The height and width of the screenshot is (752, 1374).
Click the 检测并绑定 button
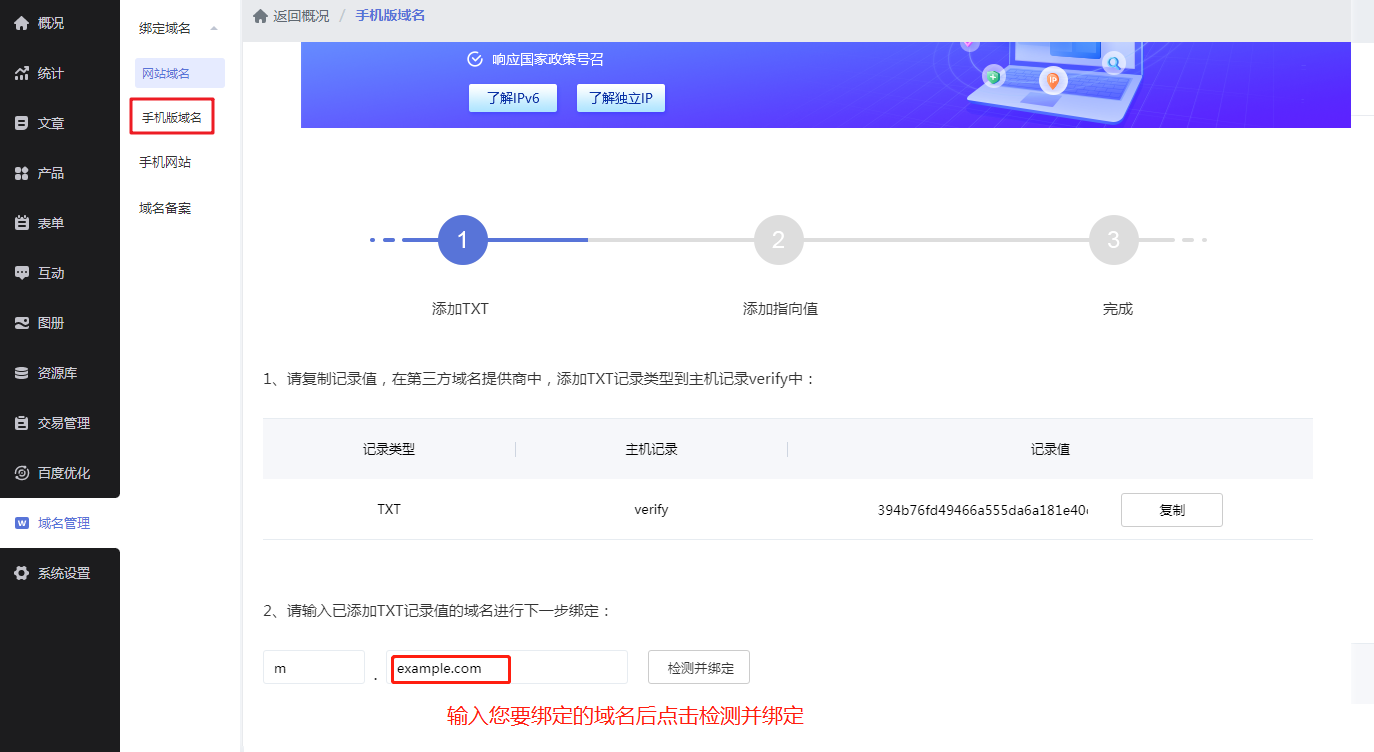point(699,668)
